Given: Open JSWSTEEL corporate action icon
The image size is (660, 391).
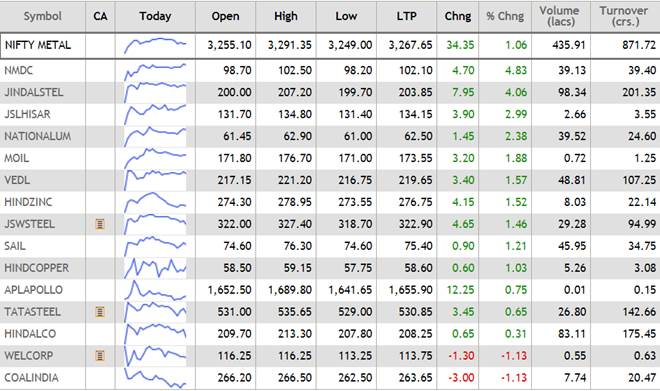Looking at the screenshot, I should coord(100,224).
